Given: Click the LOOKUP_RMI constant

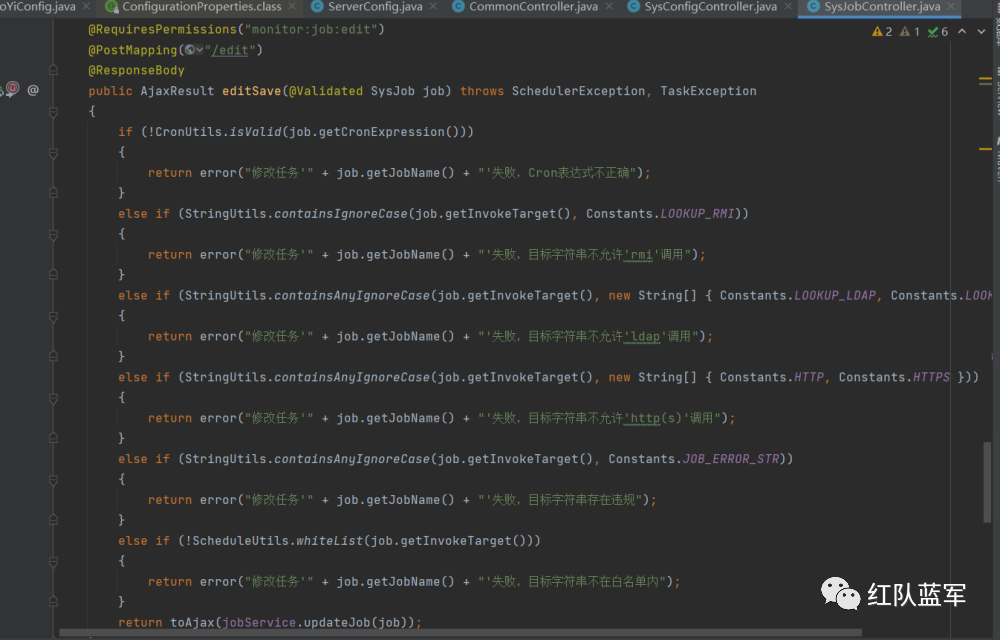Looking at the screenshot, I should (x=697, y=214).
